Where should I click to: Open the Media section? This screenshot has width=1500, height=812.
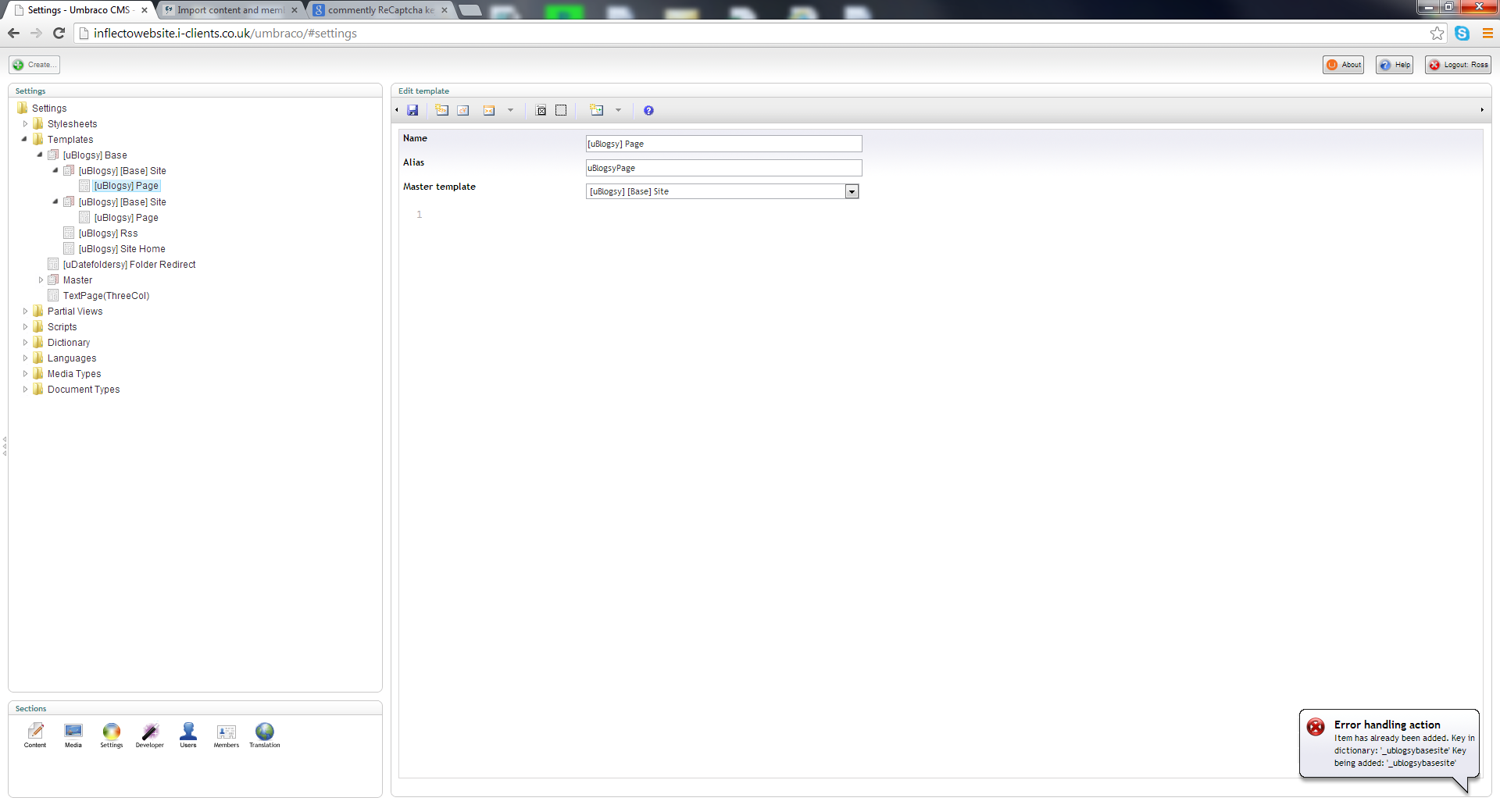pyautogui.click(x=73, y=735)
